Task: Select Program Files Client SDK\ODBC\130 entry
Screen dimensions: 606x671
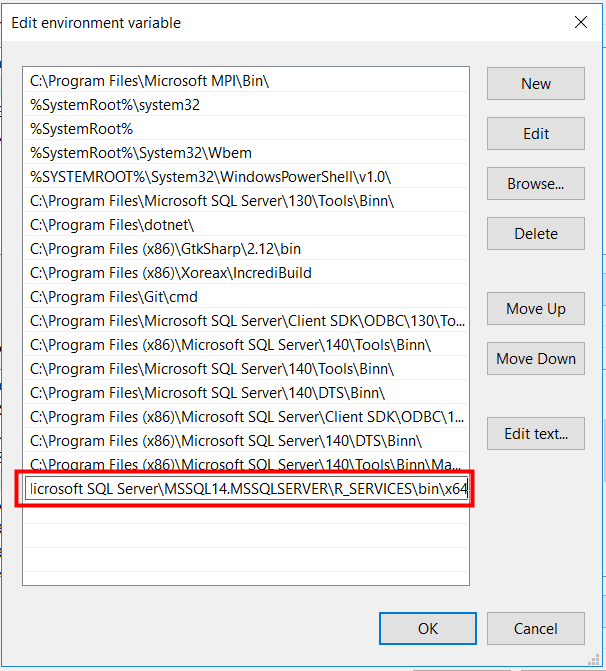Action: coord(246,320)
